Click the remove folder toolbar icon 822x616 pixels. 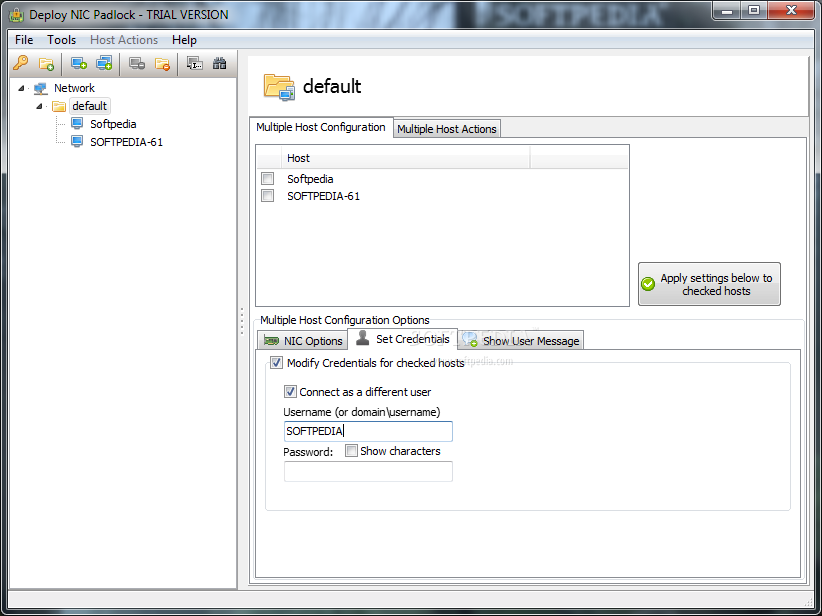163,64
